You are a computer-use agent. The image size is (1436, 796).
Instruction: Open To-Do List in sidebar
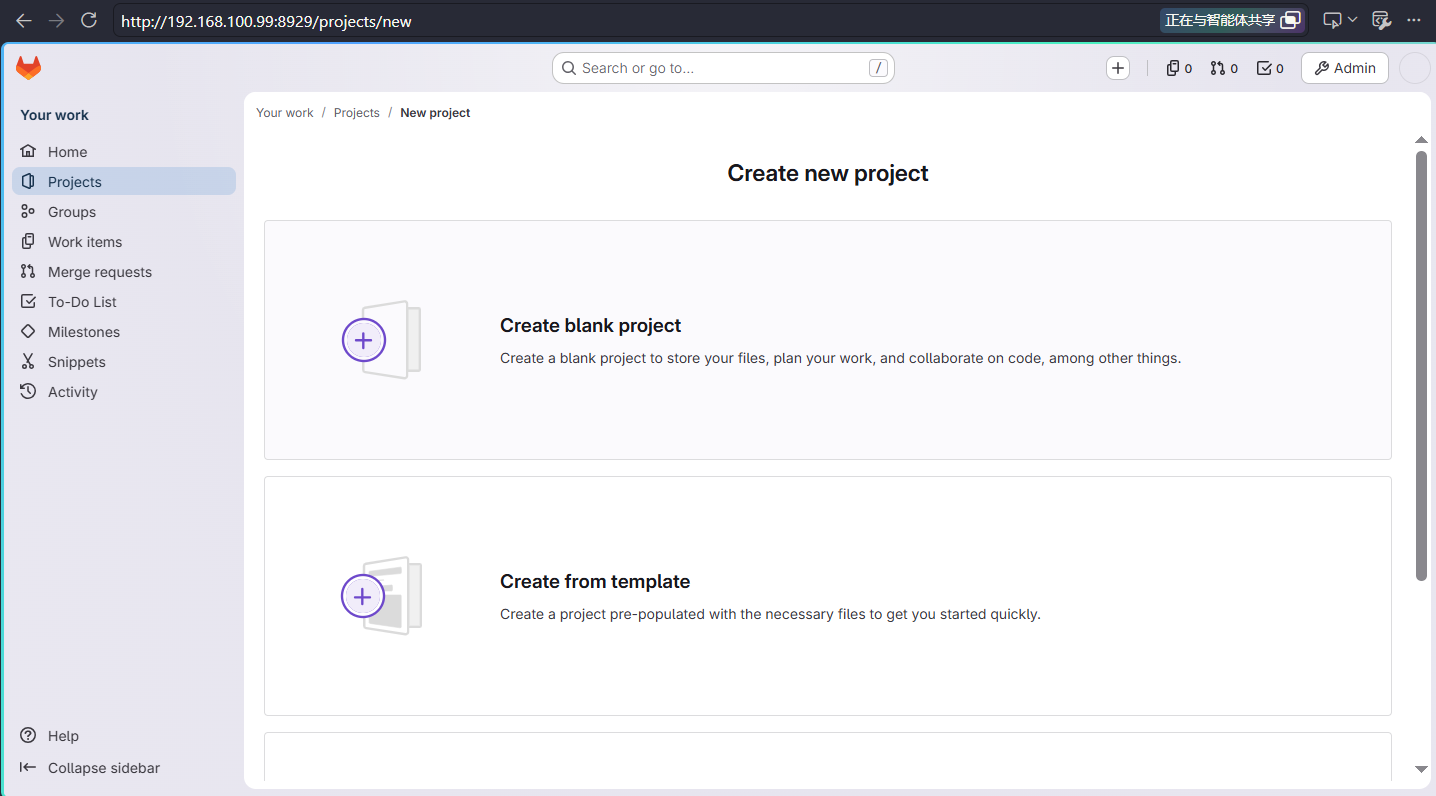coord(124,302)
